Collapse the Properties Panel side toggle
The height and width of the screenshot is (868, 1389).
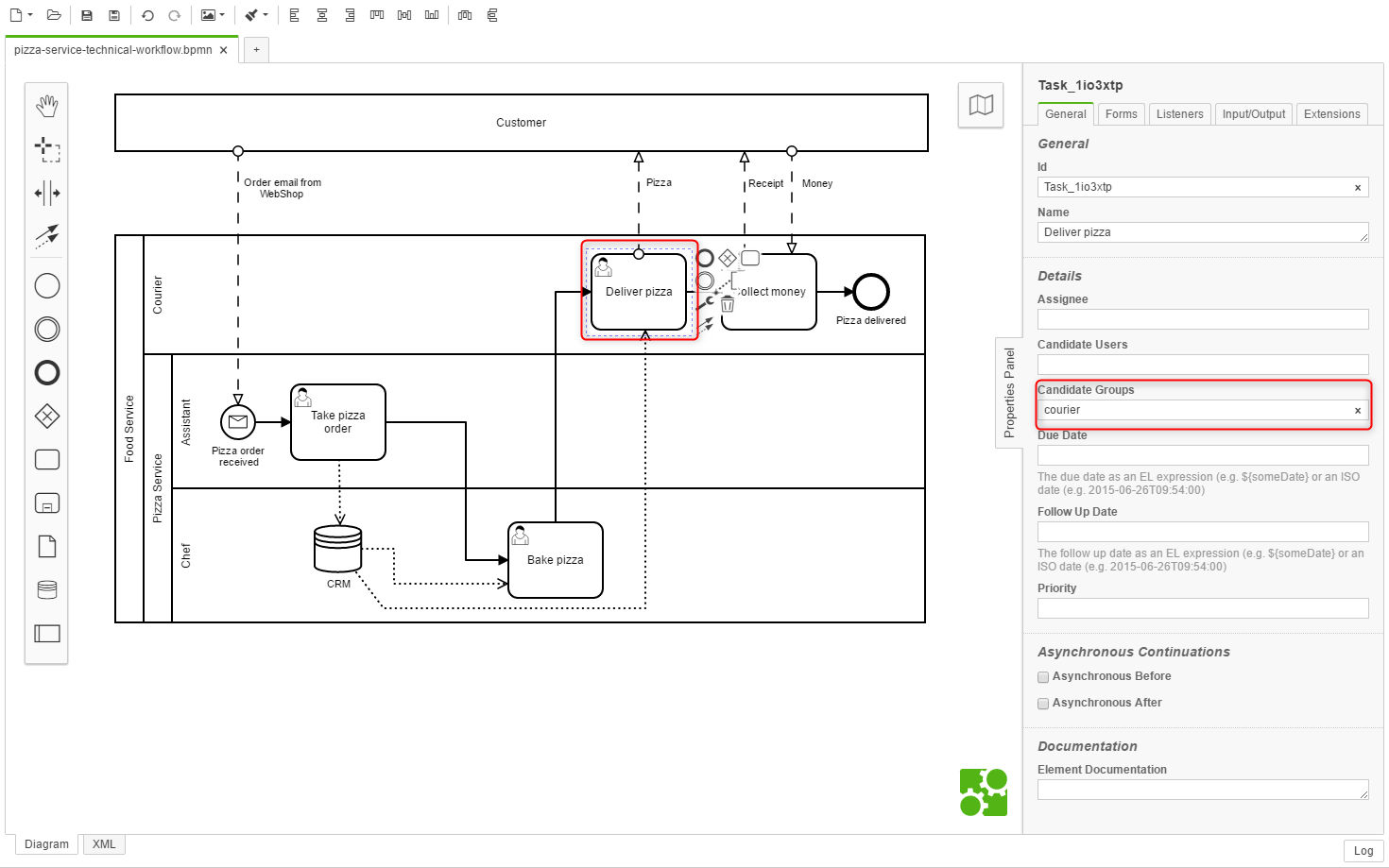click(x=1009, y=392)
